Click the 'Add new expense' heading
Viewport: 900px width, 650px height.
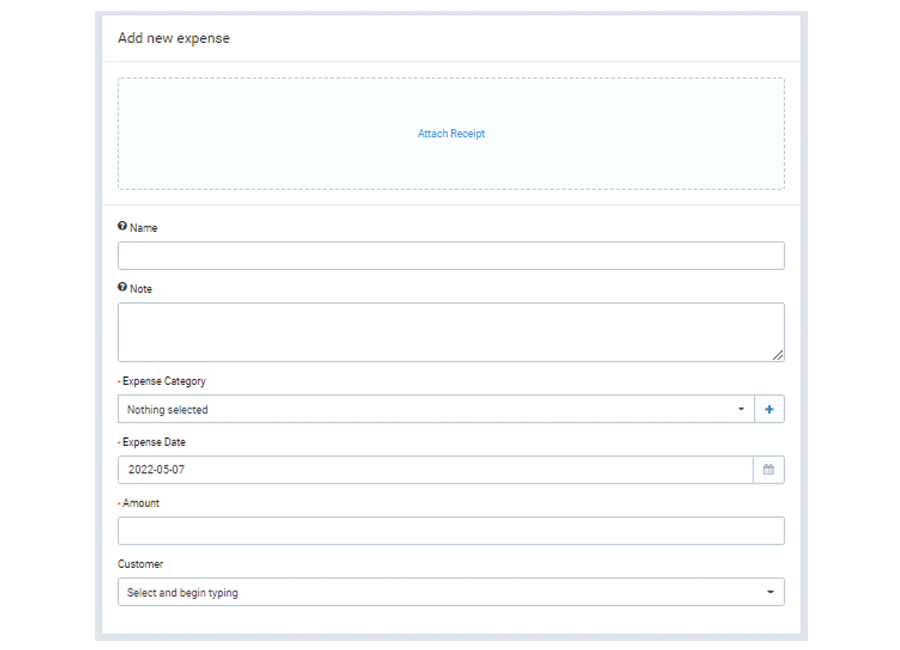pos(174,38)
